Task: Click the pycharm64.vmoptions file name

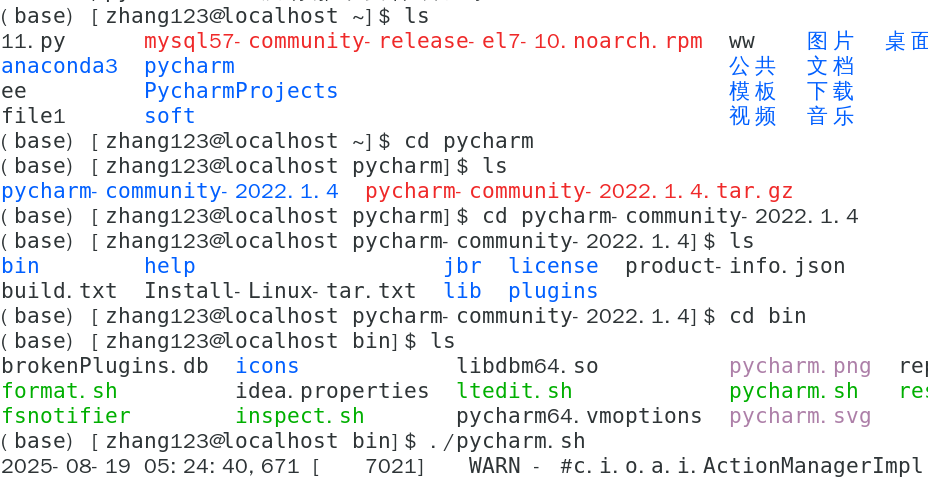Action: tap(579, 416)
